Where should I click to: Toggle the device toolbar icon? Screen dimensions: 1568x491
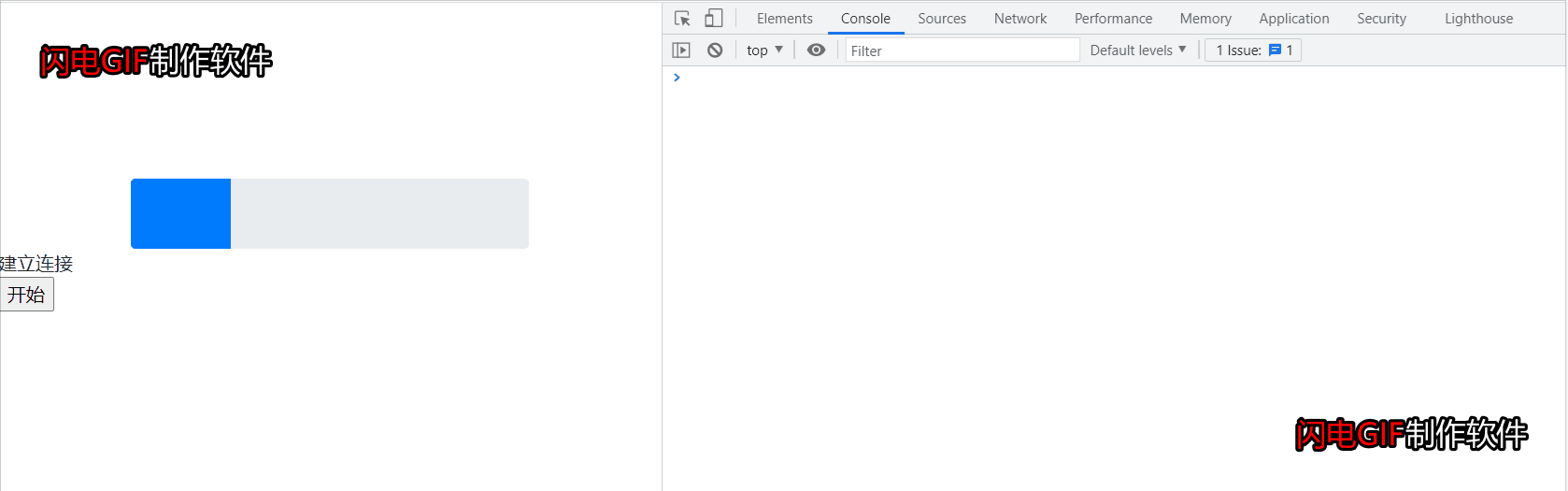tap(714, 19)
